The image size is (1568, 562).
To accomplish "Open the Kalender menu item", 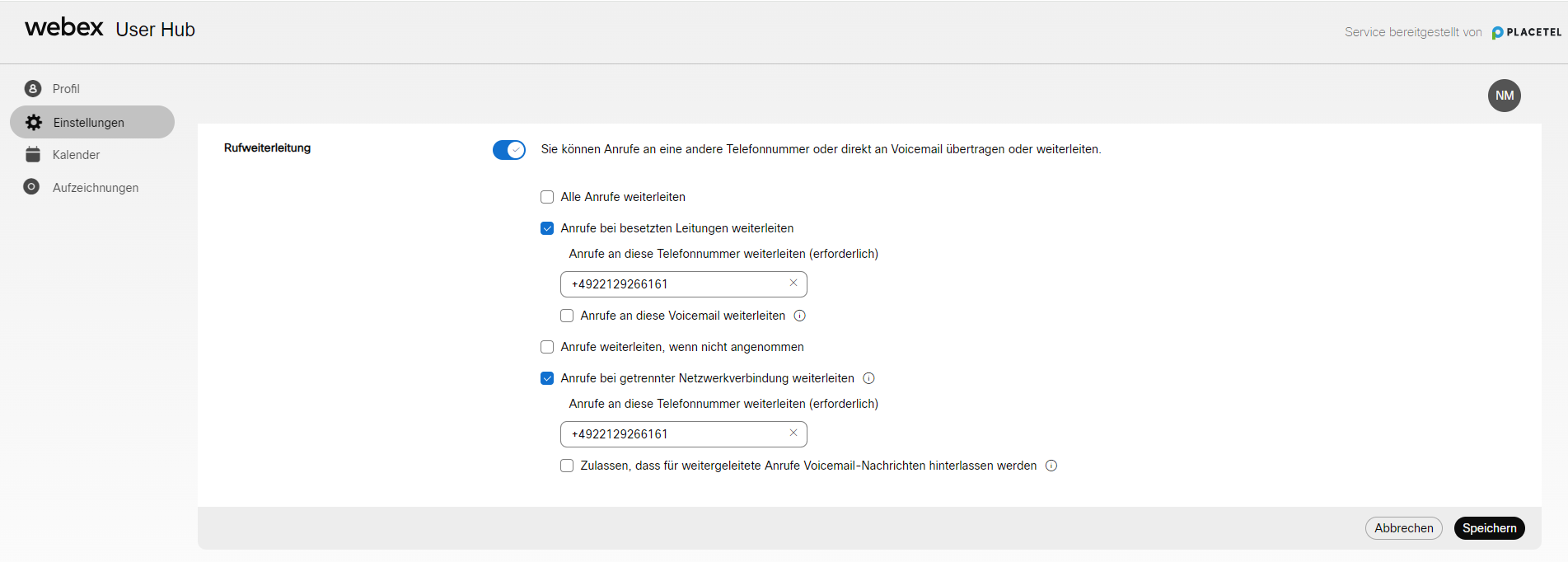I will click(x=76, y=155).
